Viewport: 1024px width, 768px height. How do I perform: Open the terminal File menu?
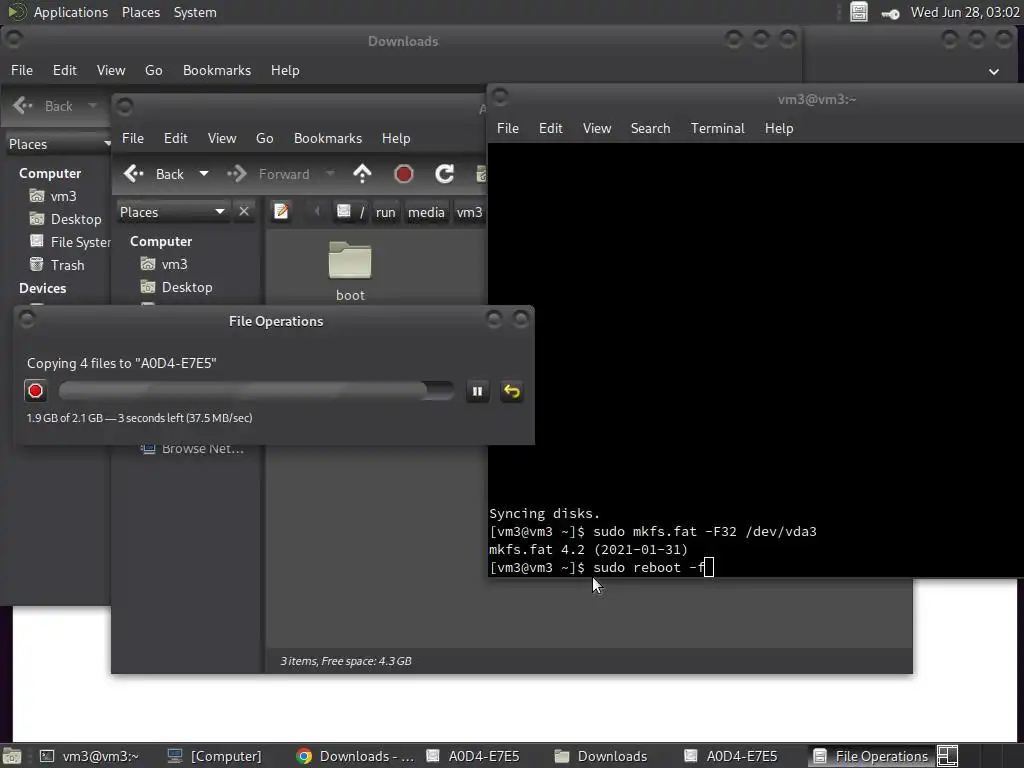508,129
